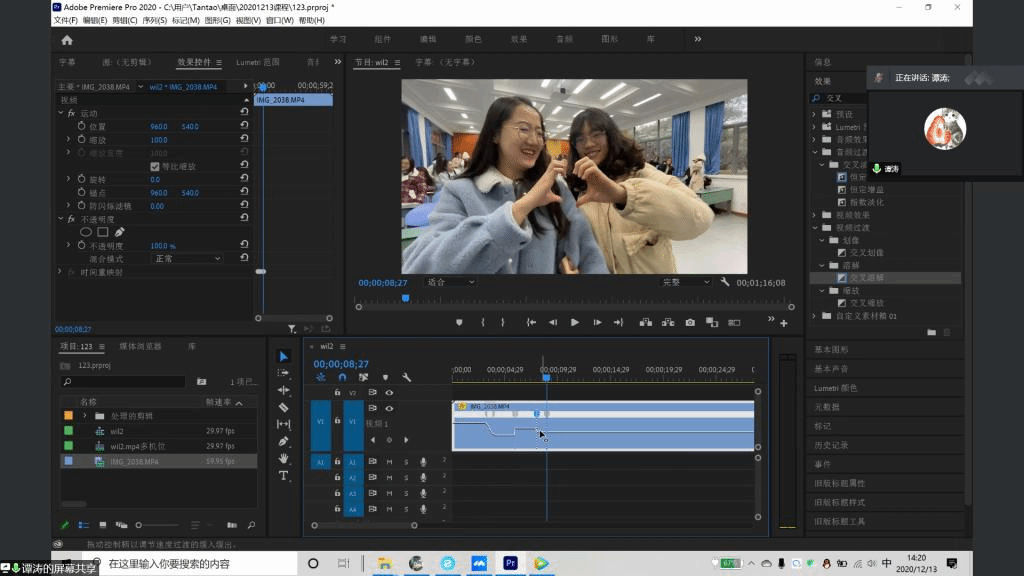Viewport: 1024px width, 576px height.
Task: Open the 混合模式 blend mode dropdown
Action: point(186,258)
